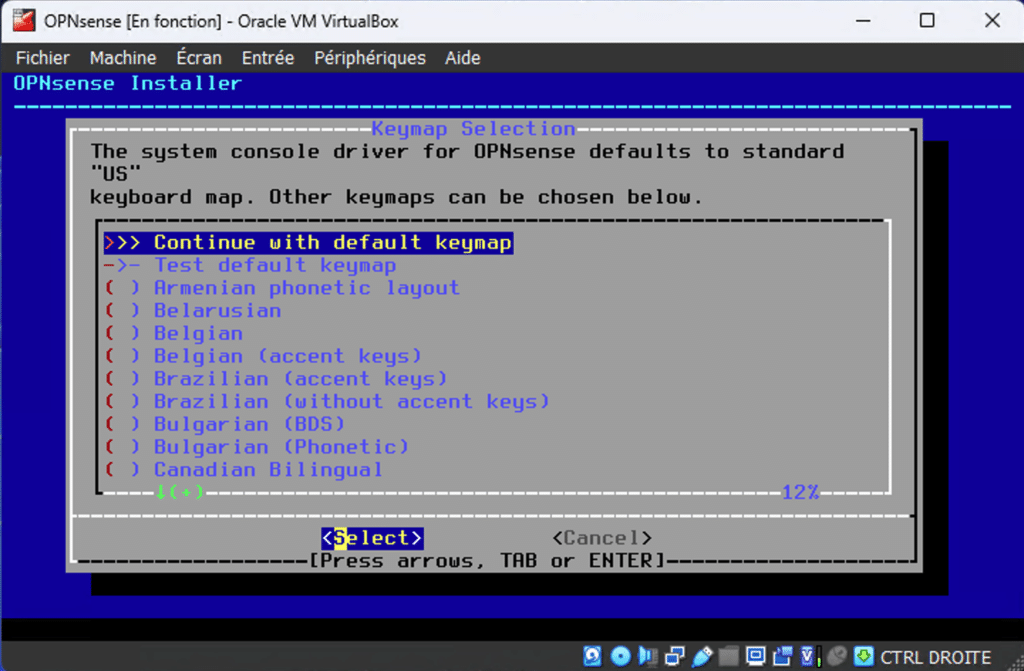The image size is (1024, 671).
Task: Click the Select button
Action: pos(372,538)
